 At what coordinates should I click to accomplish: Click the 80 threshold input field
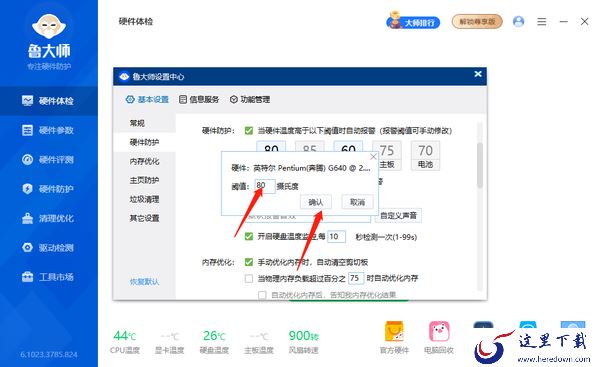click(x=265, y=186)
